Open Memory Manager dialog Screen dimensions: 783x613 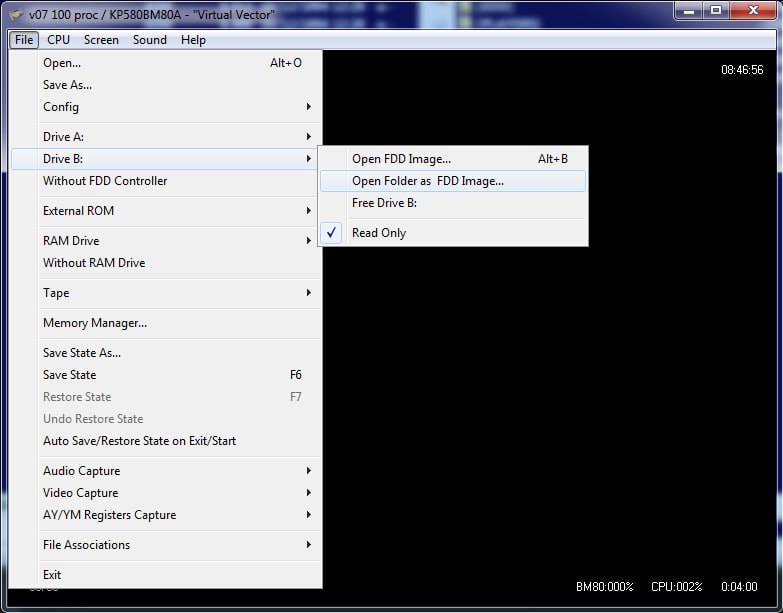click(x=95, y=323)
